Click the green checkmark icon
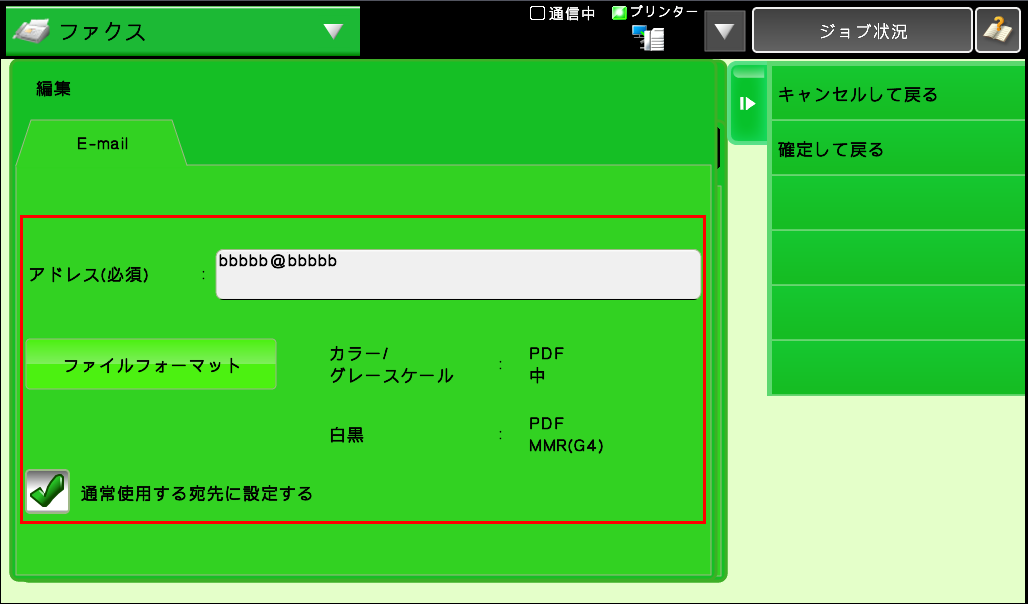The image size is (1028, 604). (x=48, y=492)
